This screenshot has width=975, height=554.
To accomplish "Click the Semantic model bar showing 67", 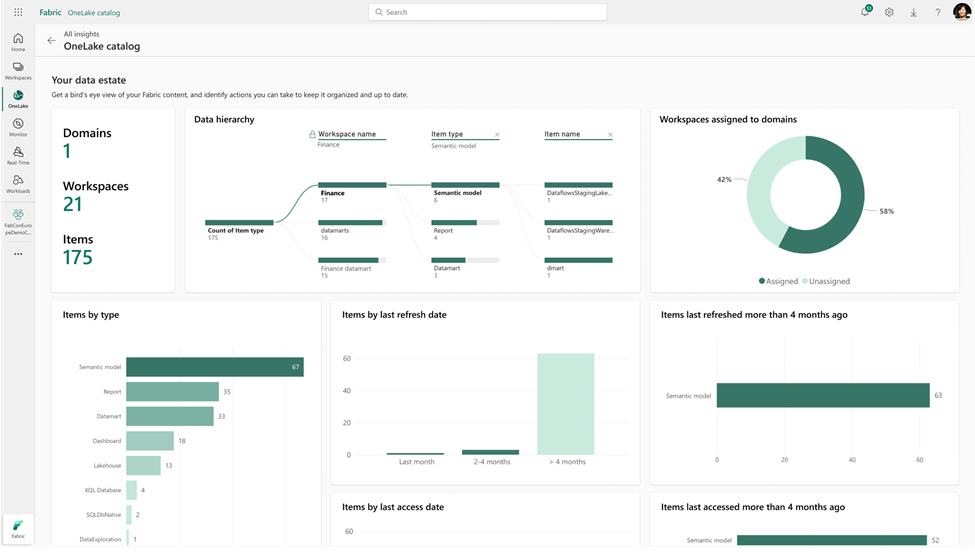I will pos(215,367).
